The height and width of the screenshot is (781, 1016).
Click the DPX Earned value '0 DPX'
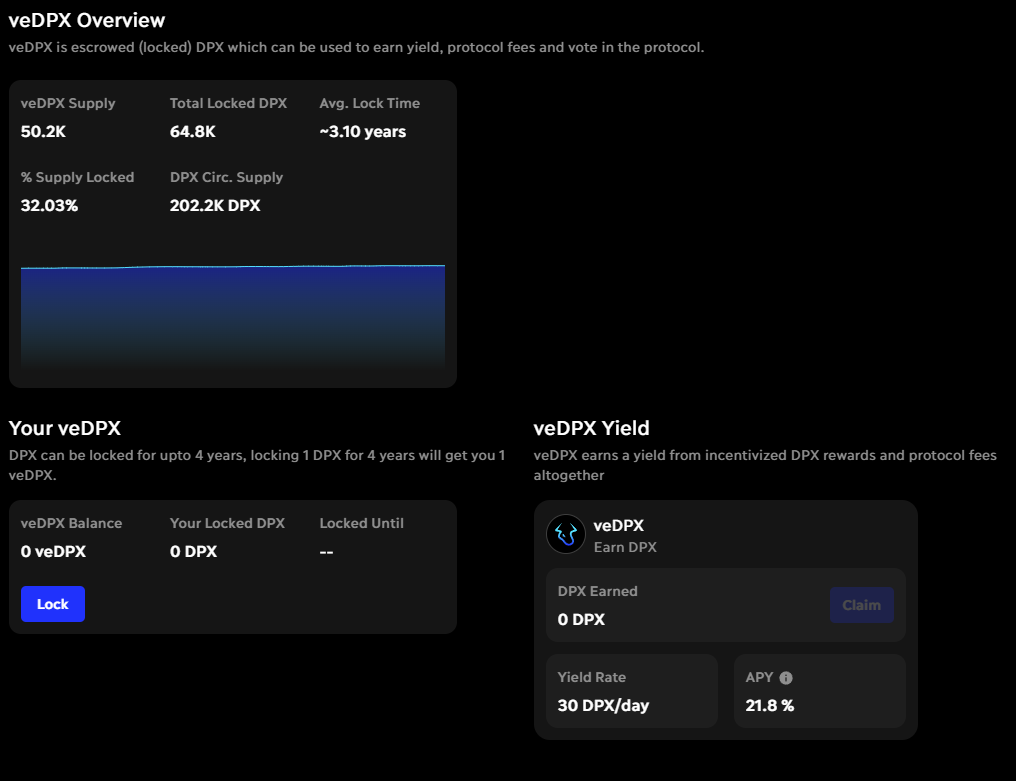tap(581, 620)
